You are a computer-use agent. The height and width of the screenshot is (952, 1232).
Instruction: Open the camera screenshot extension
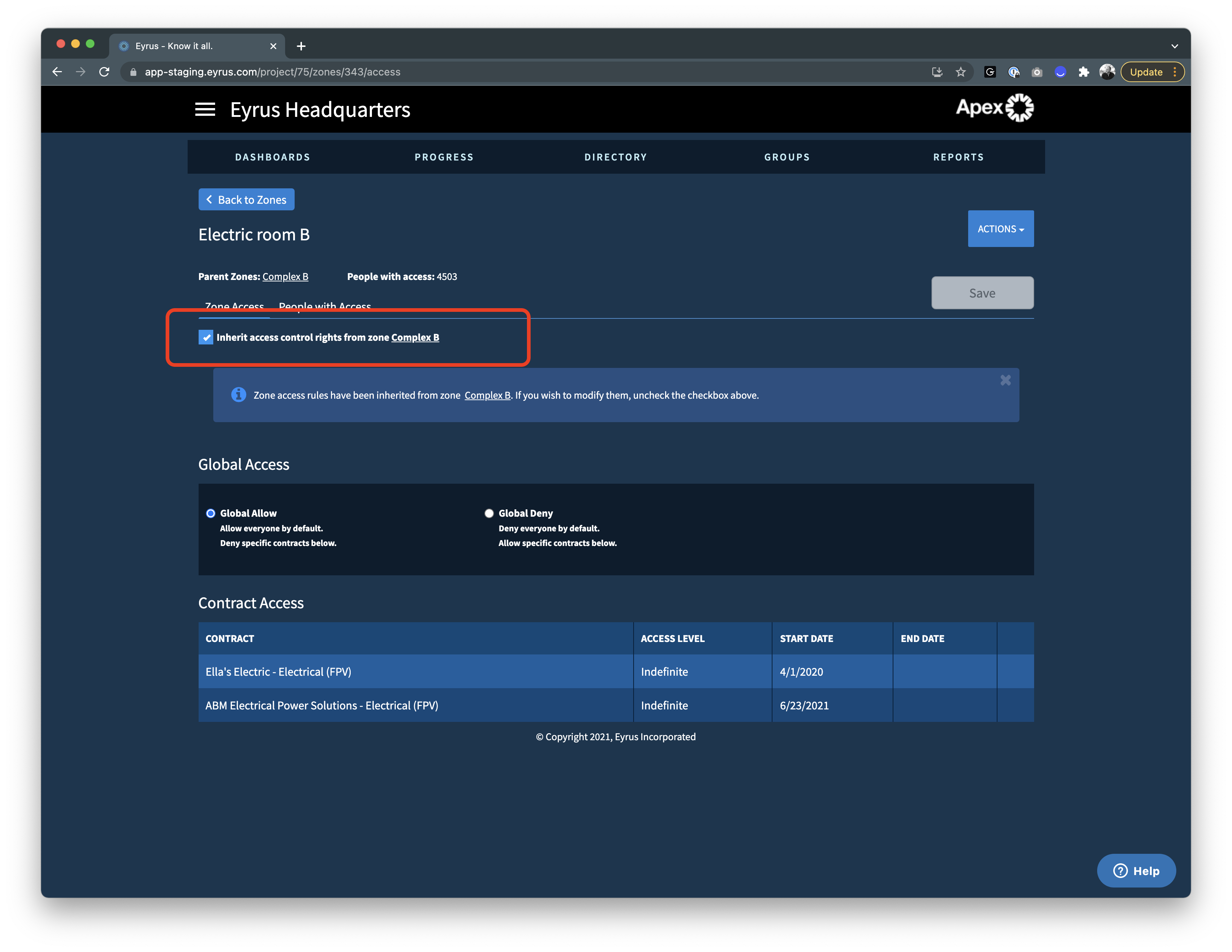point(1037,71)
